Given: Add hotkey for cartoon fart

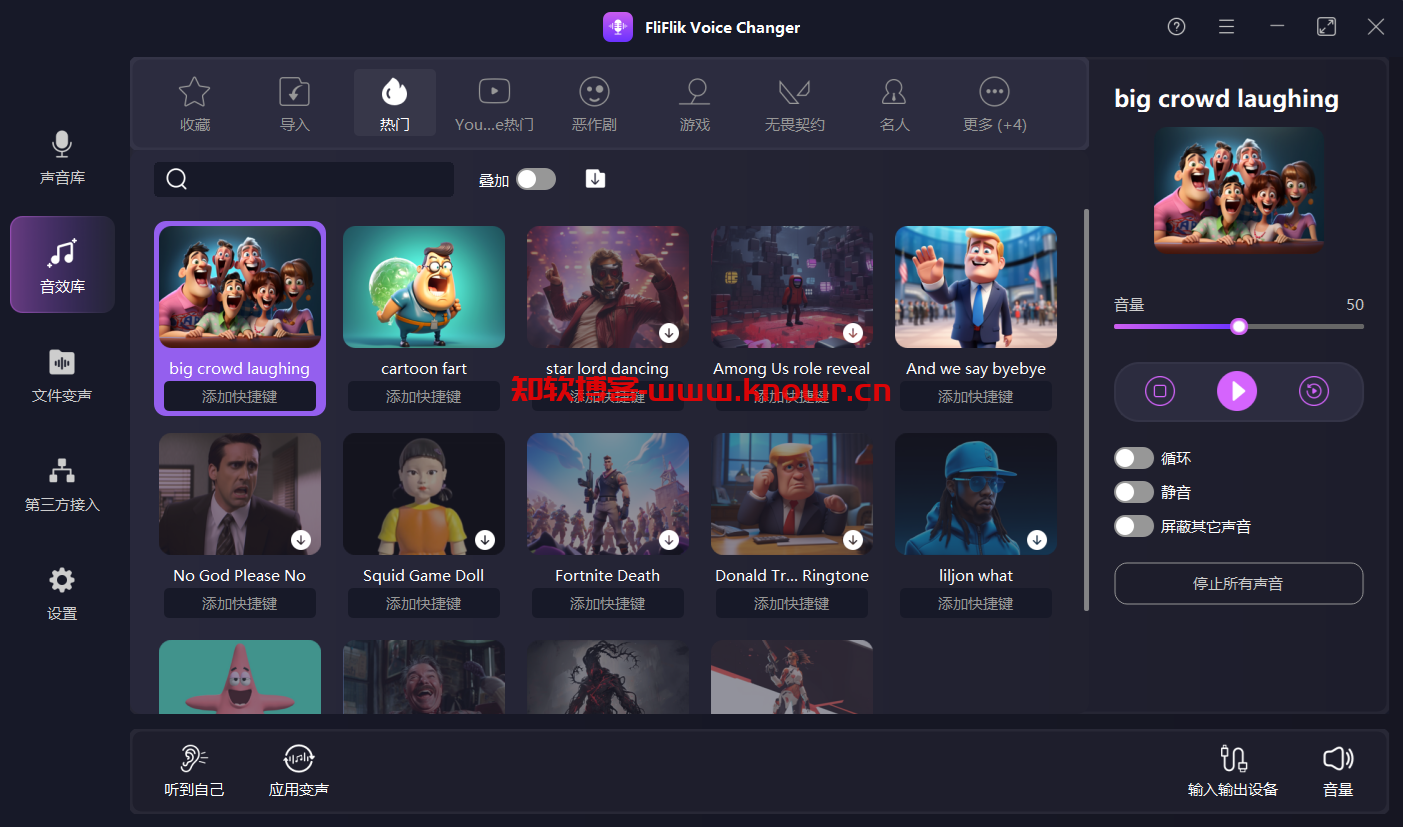Looking at the screenshot, I should (424, 396).
